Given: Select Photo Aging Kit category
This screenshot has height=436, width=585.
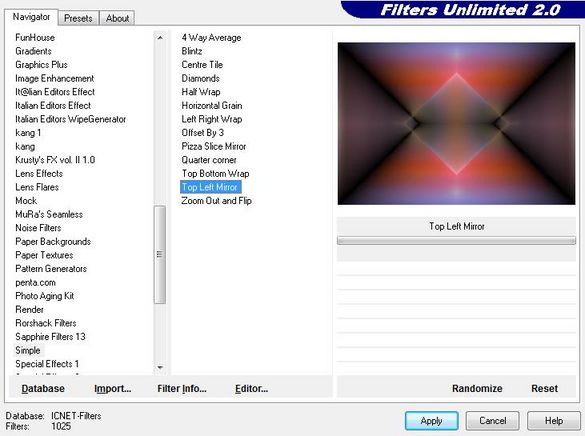Looking at the screenshot, I should [44, 296].
